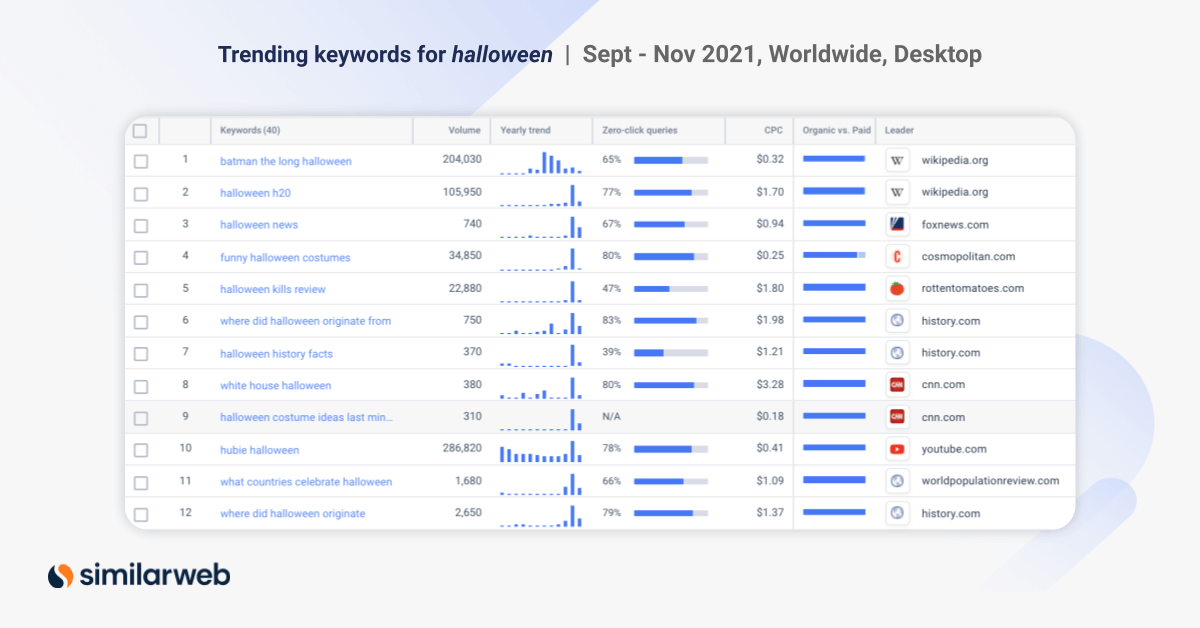Open the halloween history facts keyword
The image size is (1200, 628).
pyautogui.click(x=276, y=353)
